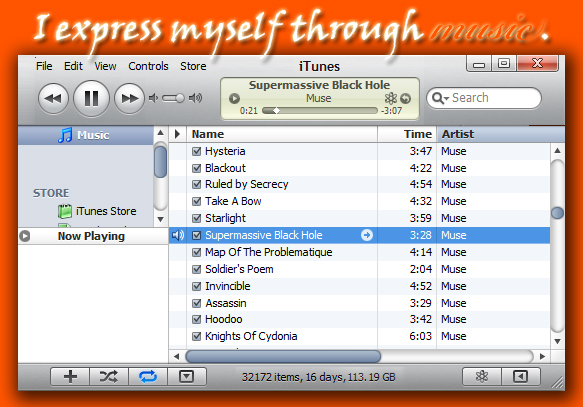The height and width of the screenshot is (407, 583).
Task: Uncheck the Blackout checkbox
Action: [x=197, y=168]
